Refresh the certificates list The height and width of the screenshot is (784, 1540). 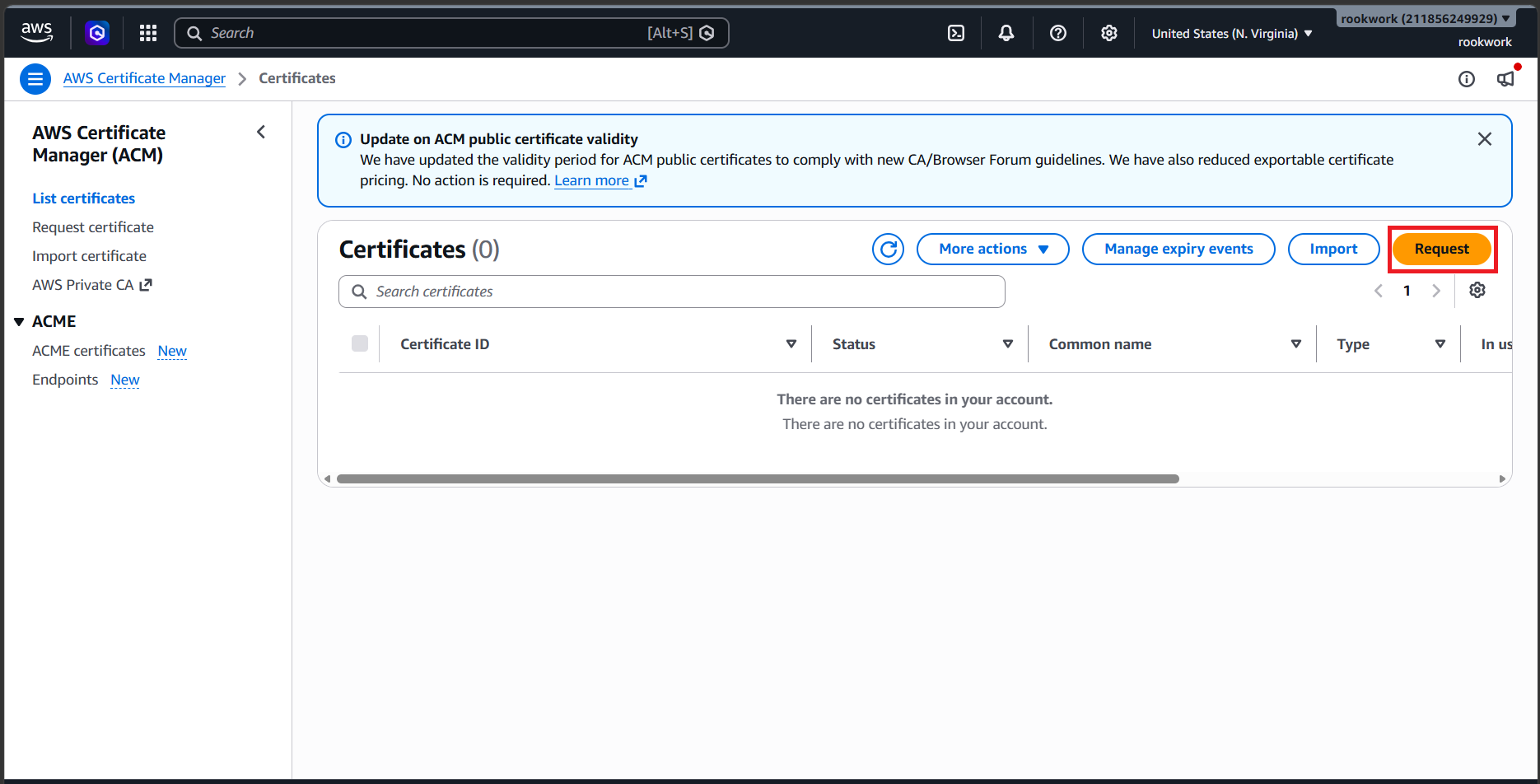(889, 249)
